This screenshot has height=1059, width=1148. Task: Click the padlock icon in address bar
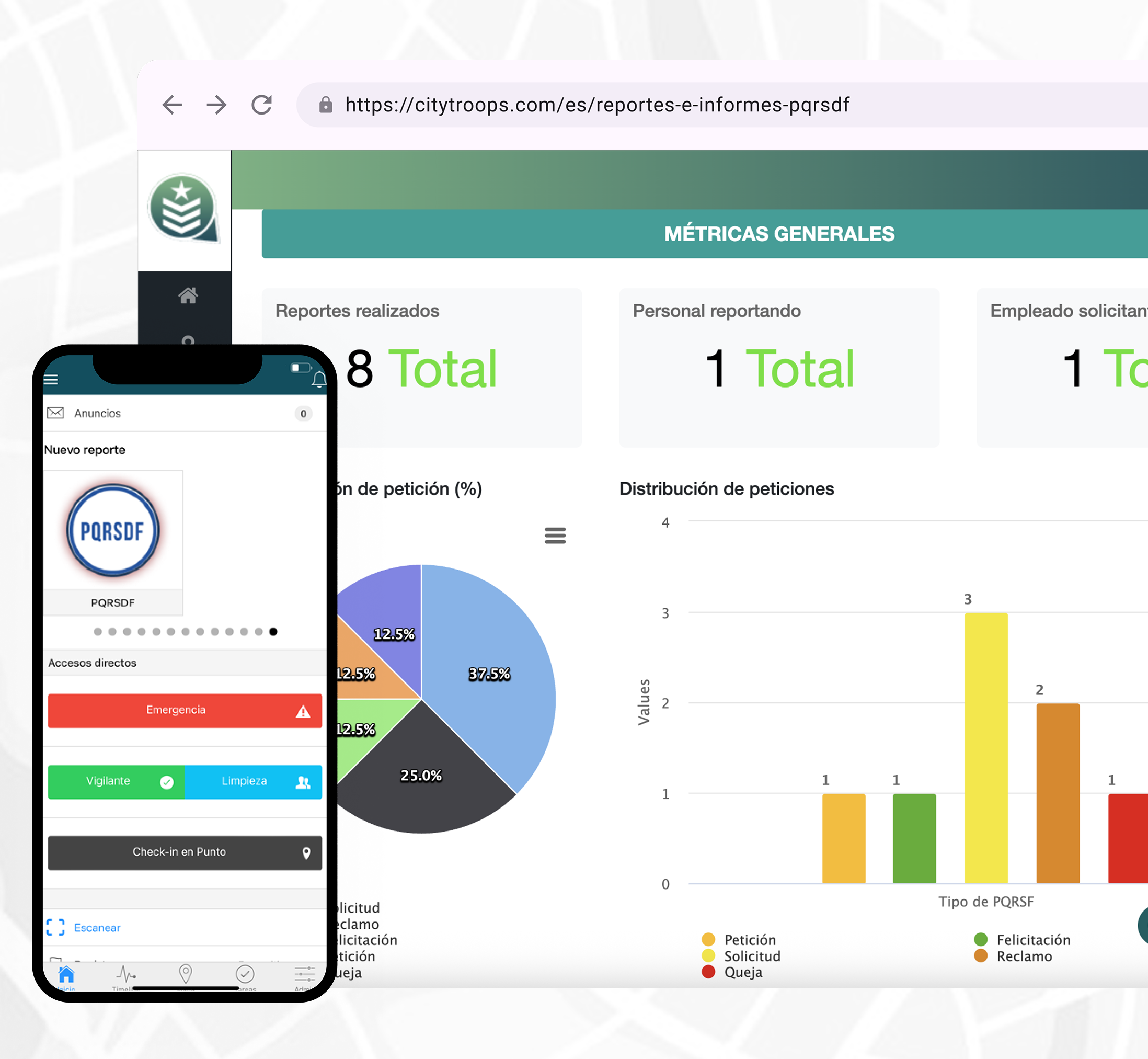(325, 105)
